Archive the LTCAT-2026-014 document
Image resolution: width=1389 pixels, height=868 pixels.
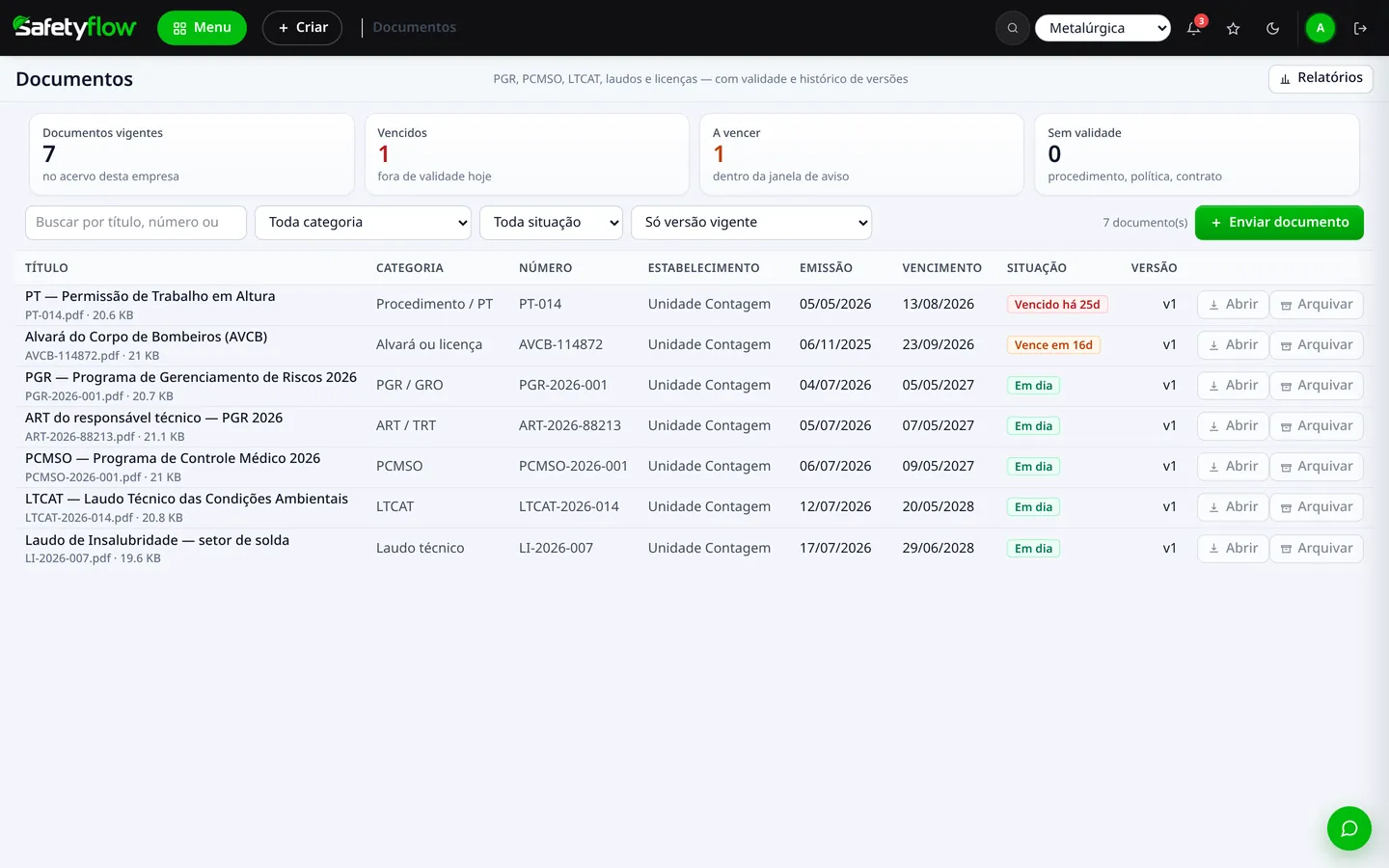pos(1317,507)
